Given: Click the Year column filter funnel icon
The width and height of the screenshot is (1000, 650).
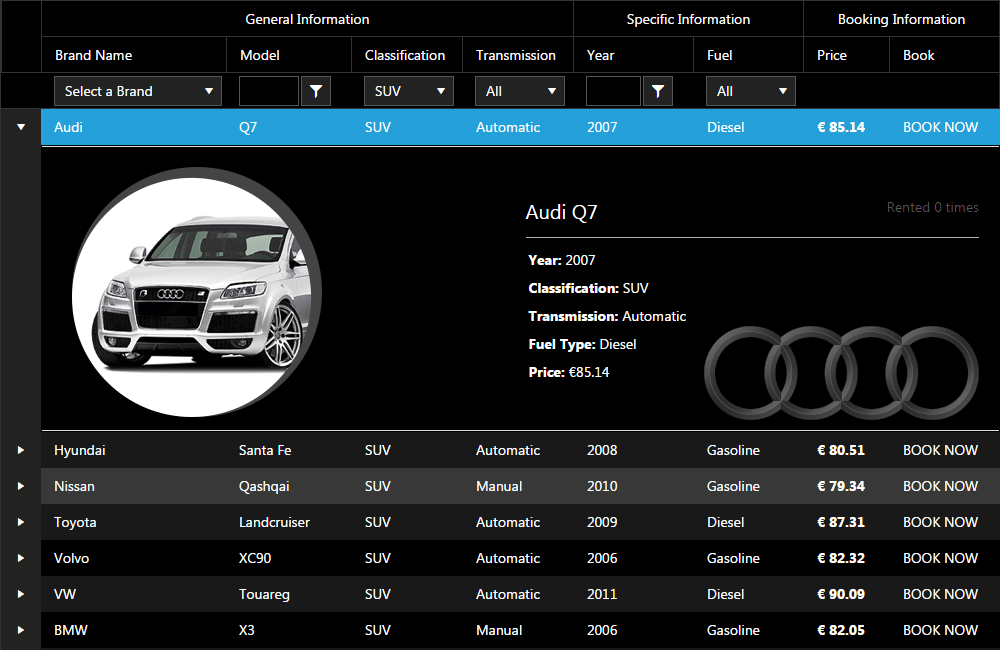Looking at the screenshot, I should point(657,91).
